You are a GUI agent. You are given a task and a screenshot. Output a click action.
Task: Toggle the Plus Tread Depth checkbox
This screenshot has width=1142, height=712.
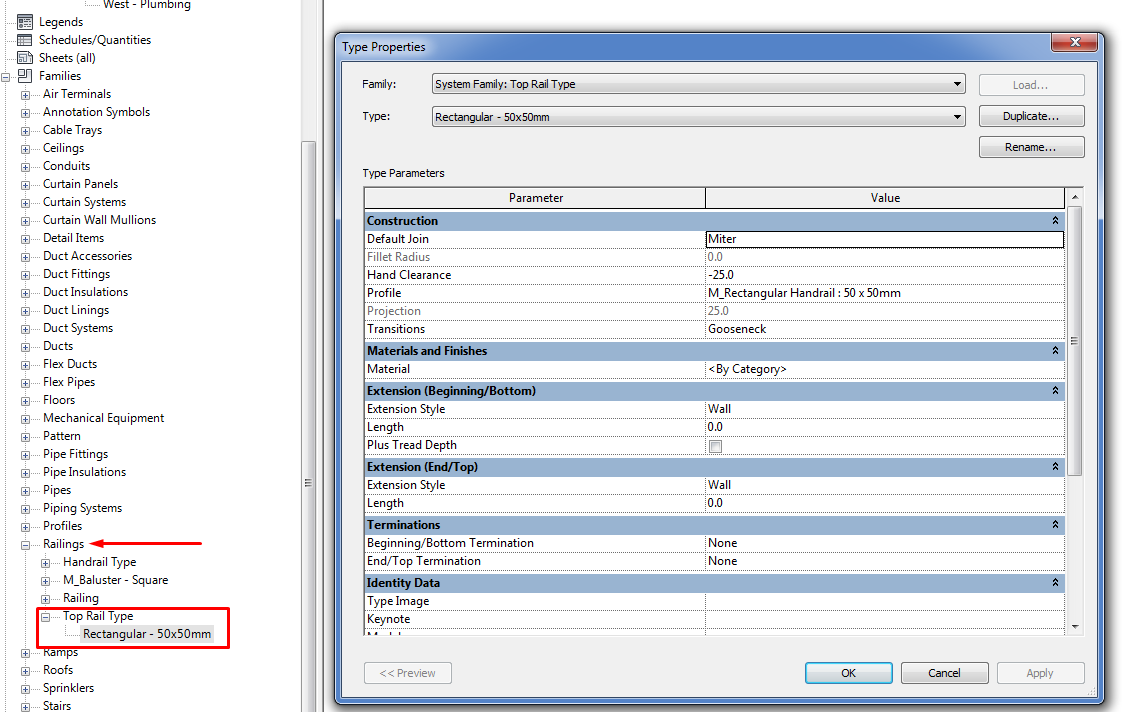coord(716,446)
